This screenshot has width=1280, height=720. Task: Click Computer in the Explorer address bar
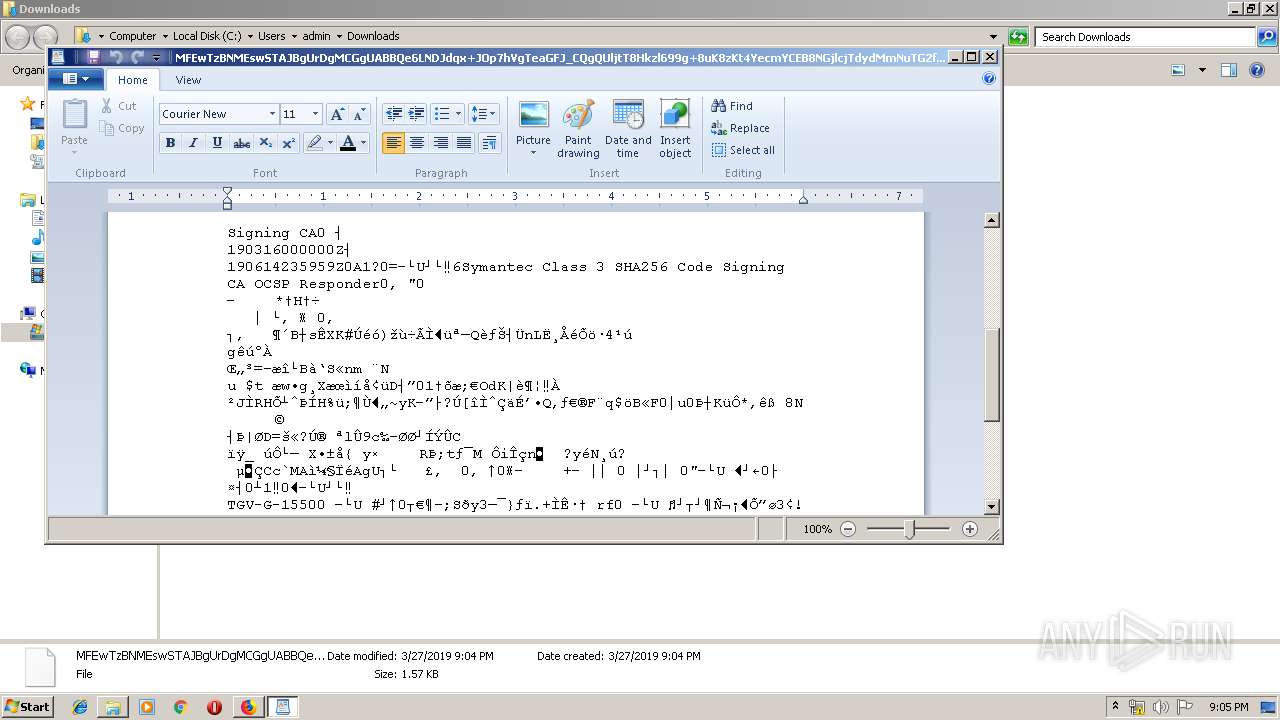[132, 36]
